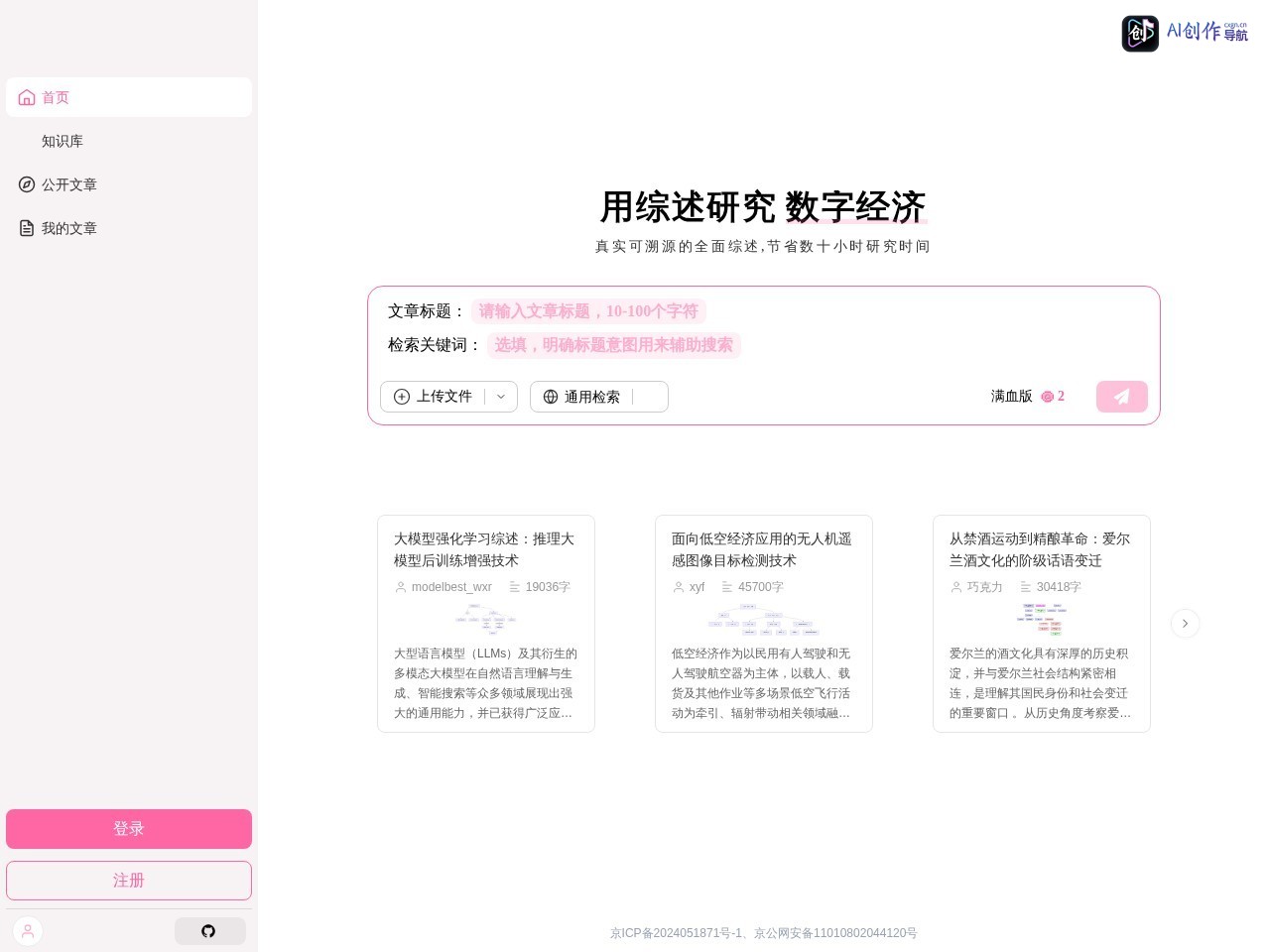The height and width of the screenshot is (952, 1270).
Task: Click the text-lines icon beside 19036字
Action: [515, 587]
